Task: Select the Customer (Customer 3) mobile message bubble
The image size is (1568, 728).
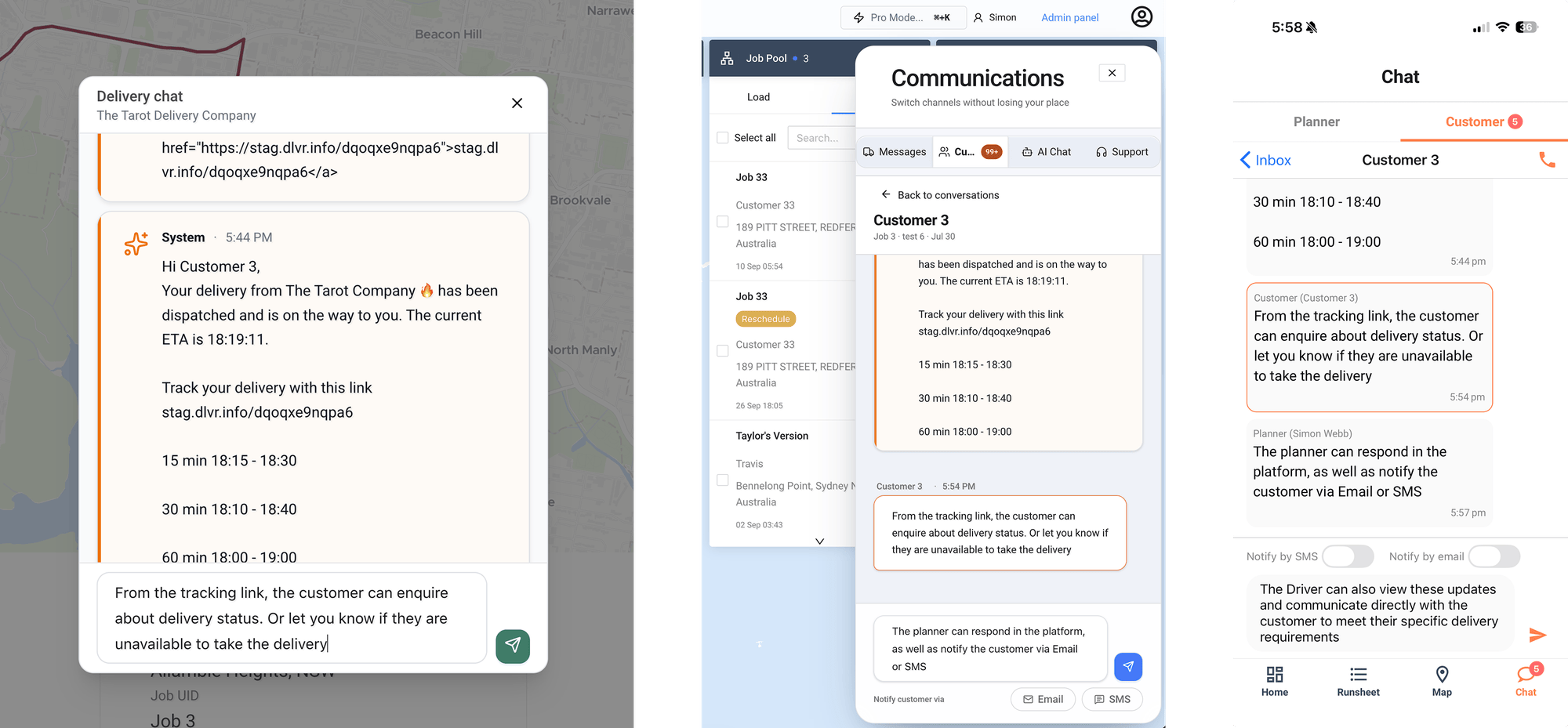Action: [1369, 347]
